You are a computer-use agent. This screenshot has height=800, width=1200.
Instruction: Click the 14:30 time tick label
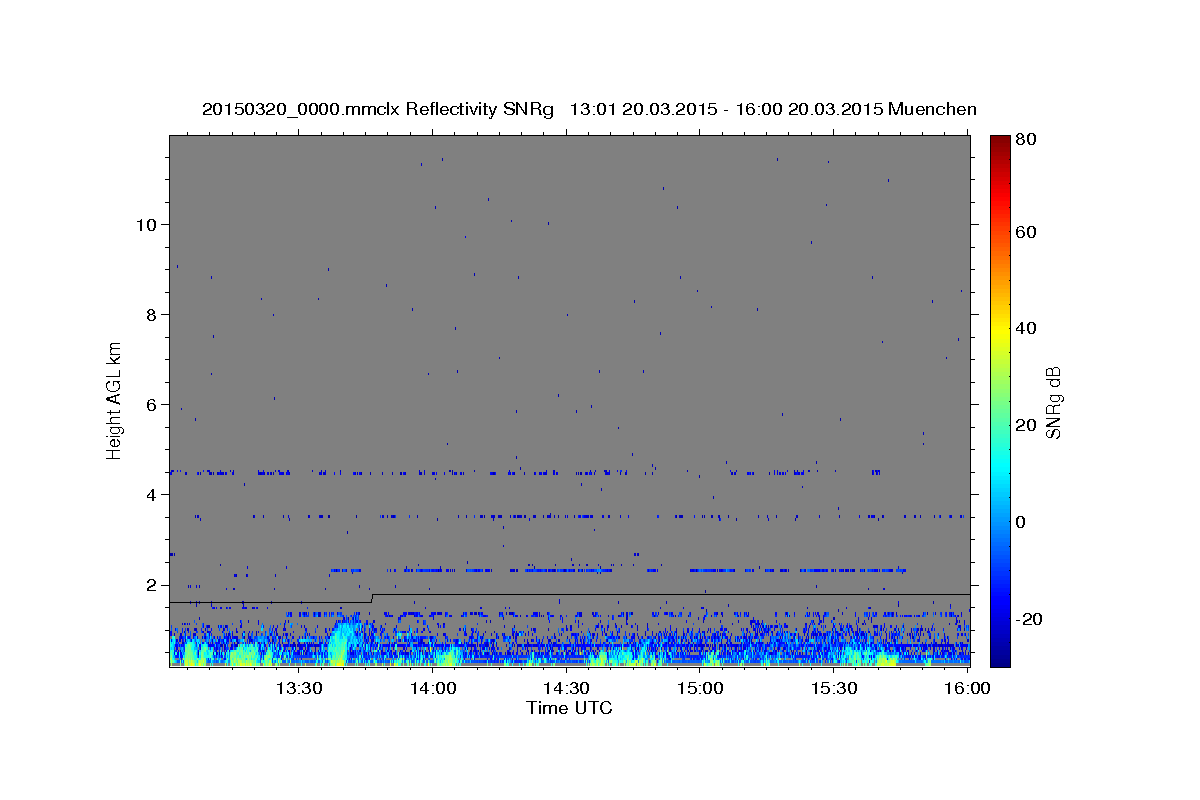(x=566, y=688)
